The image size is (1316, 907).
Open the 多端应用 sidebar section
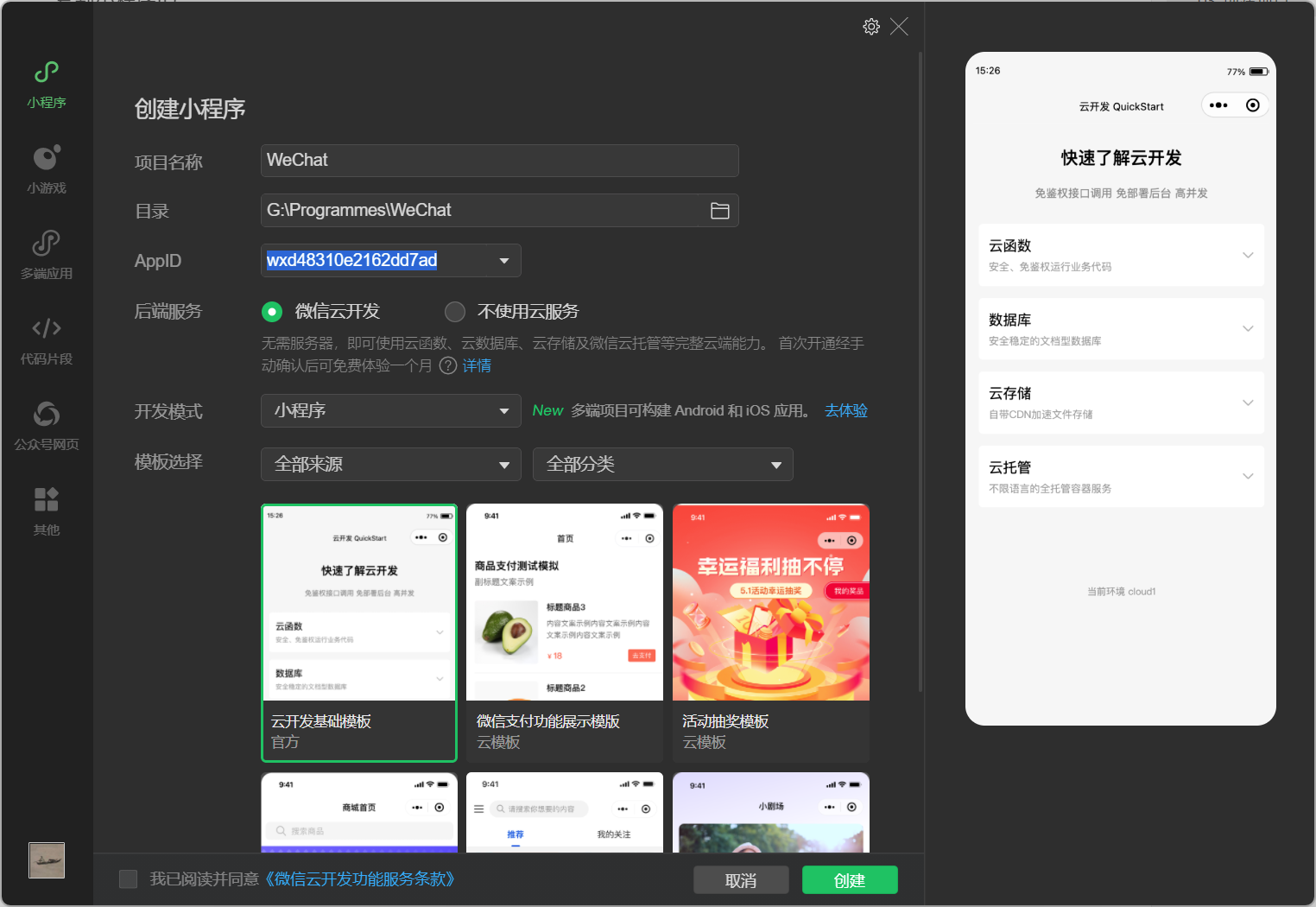point(47,256)
